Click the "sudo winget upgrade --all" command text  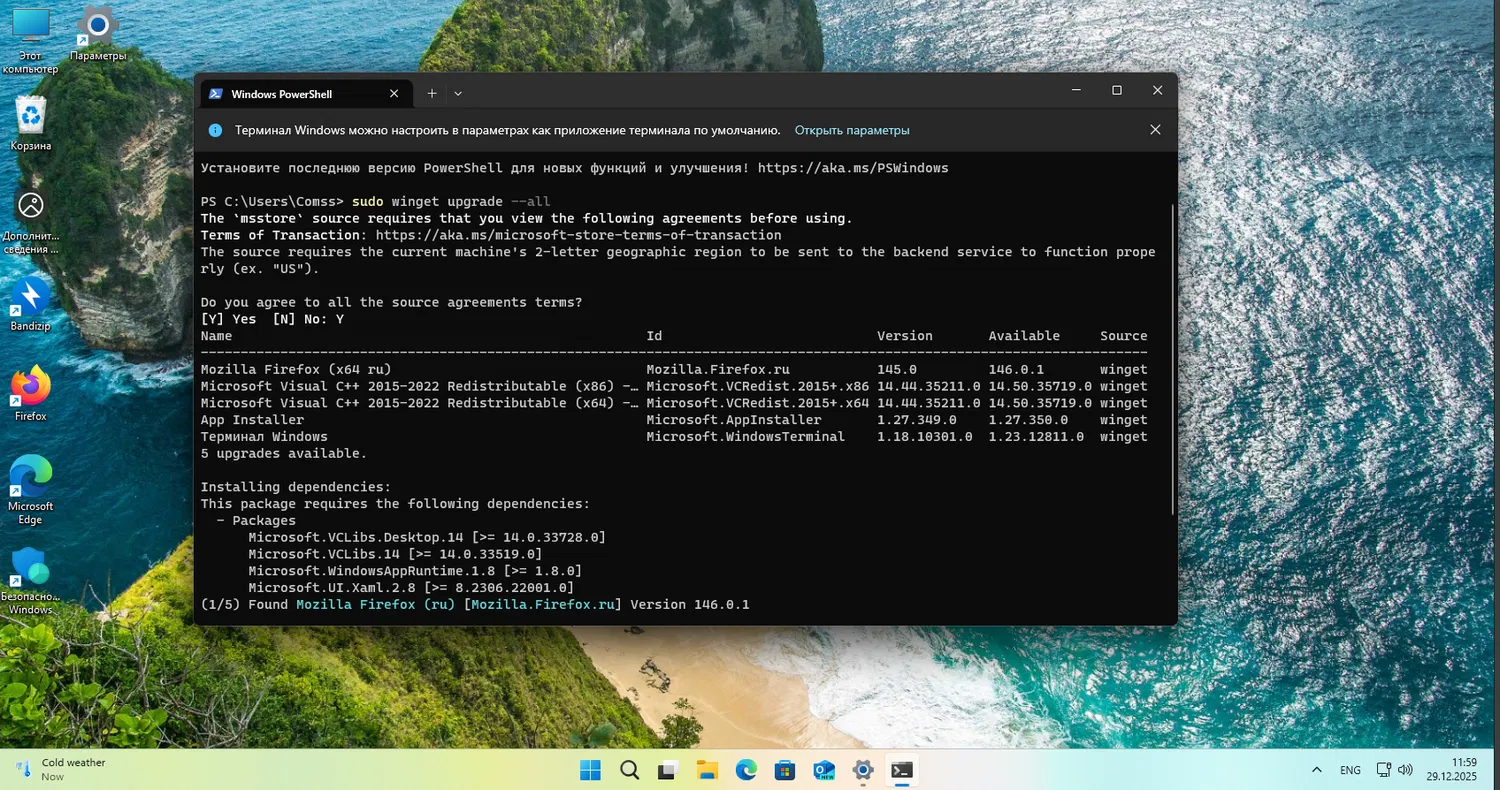coord(451,202)
